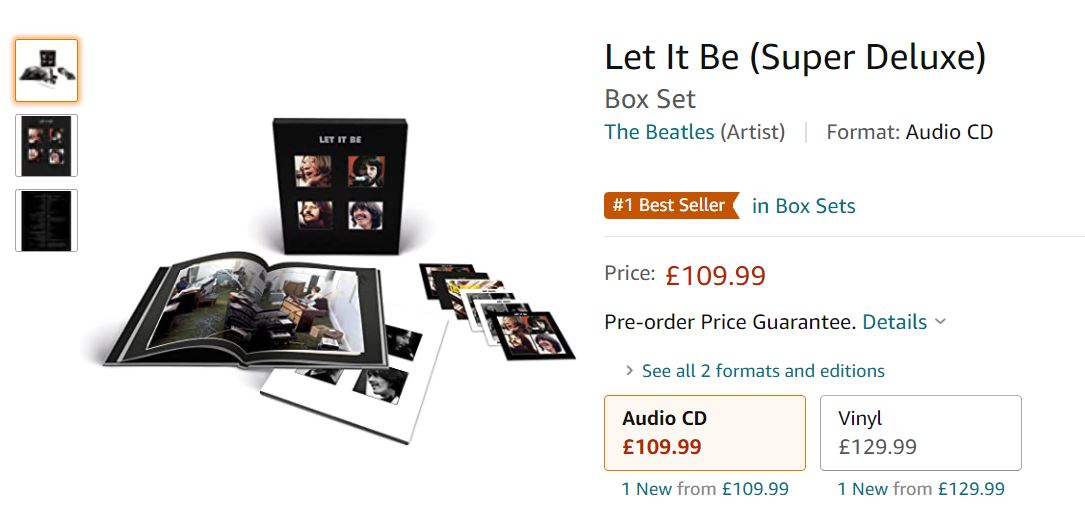1085x522 pixels.
Task: Click the product title 'Let It Be (Super Deluxe)'
Action: point(795,57)
